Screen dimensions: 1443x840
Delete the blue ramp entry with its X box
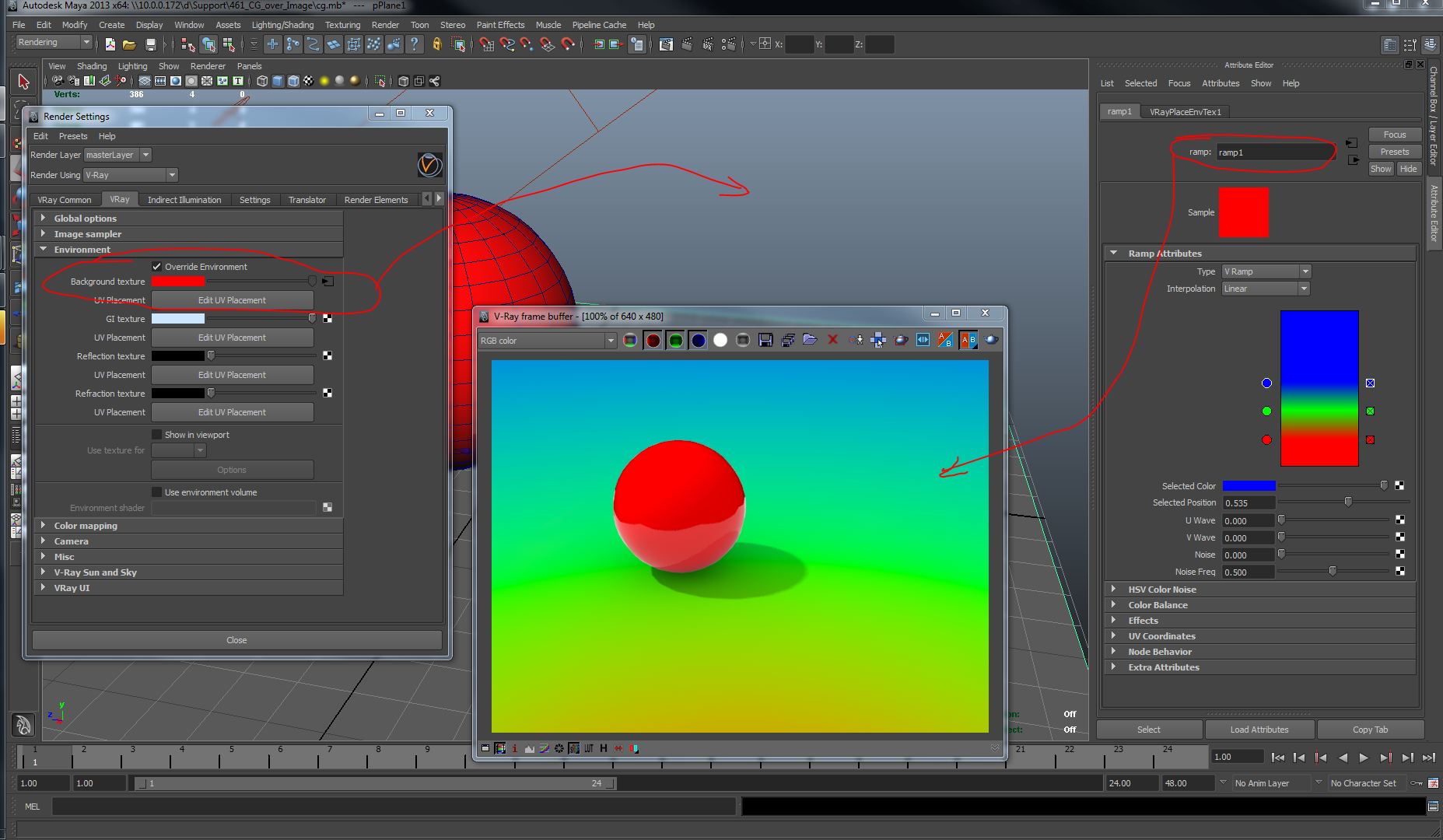coord(1370,383)
